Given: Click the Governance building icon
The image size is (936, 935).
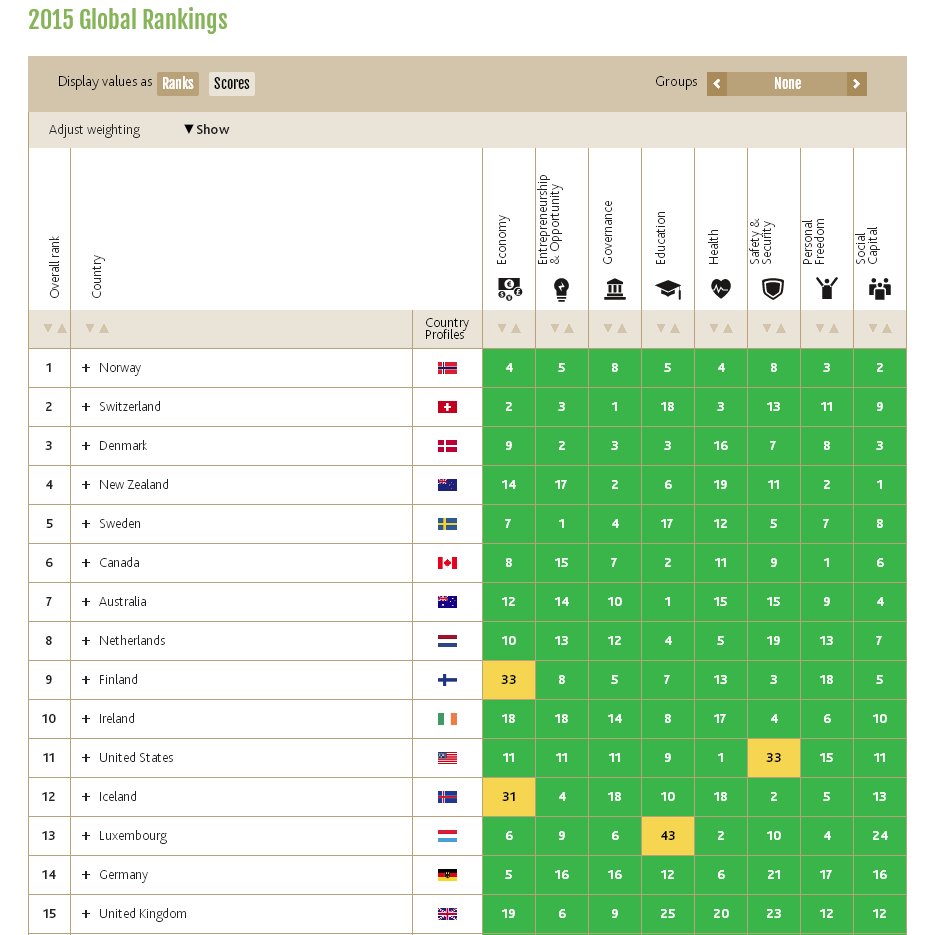Looking at the screenshot, I should (615, 290).
